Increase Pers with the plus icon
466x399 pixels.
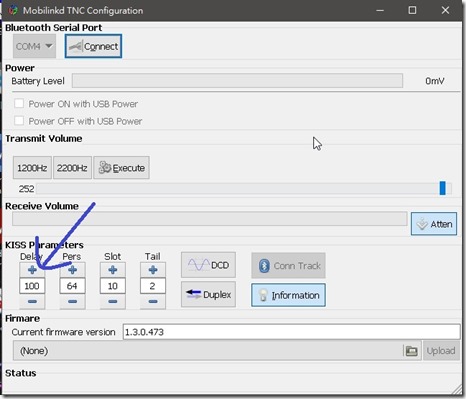click(x=72, y=270)
